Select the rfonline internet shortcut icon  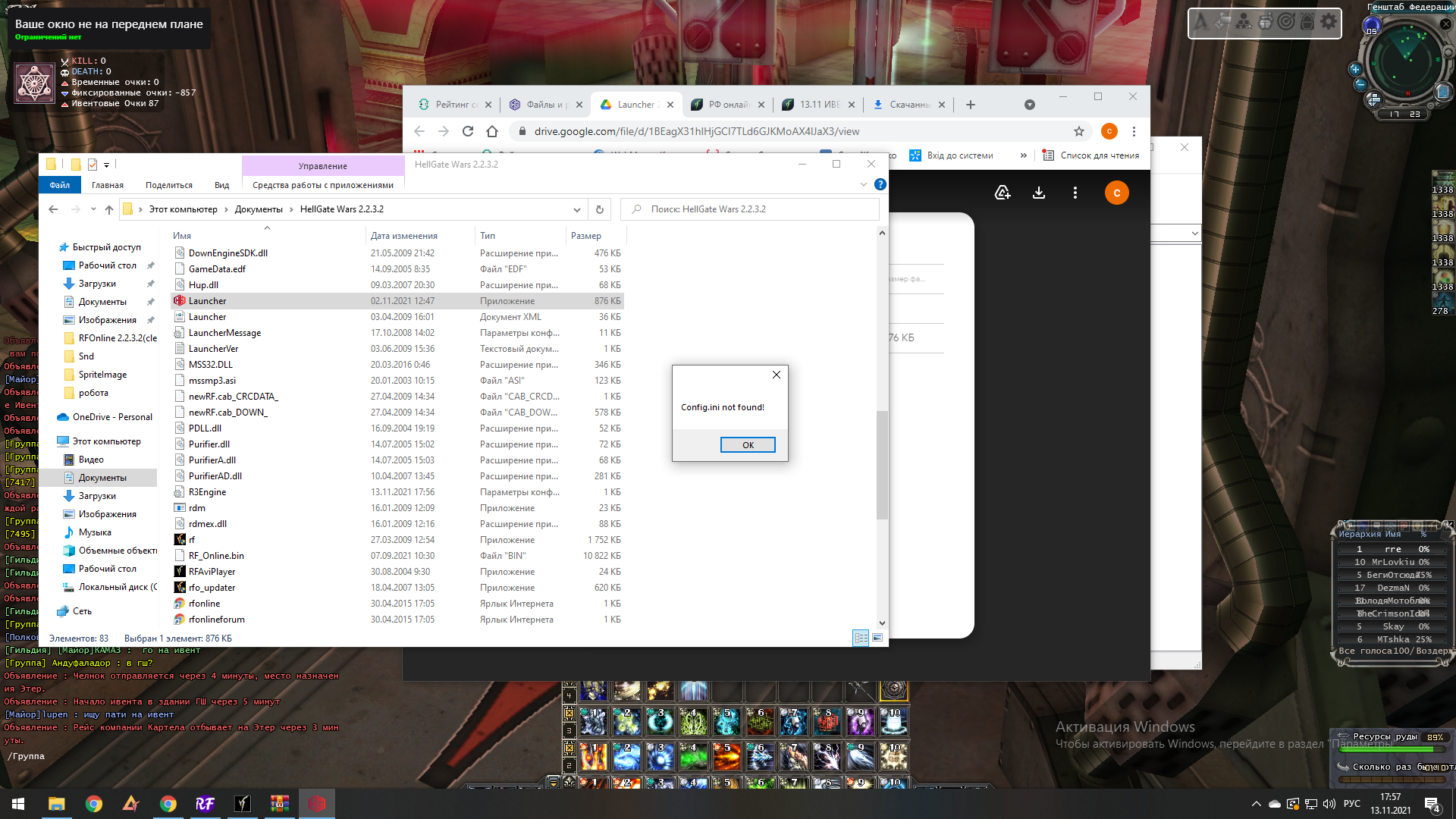(180, 604)
